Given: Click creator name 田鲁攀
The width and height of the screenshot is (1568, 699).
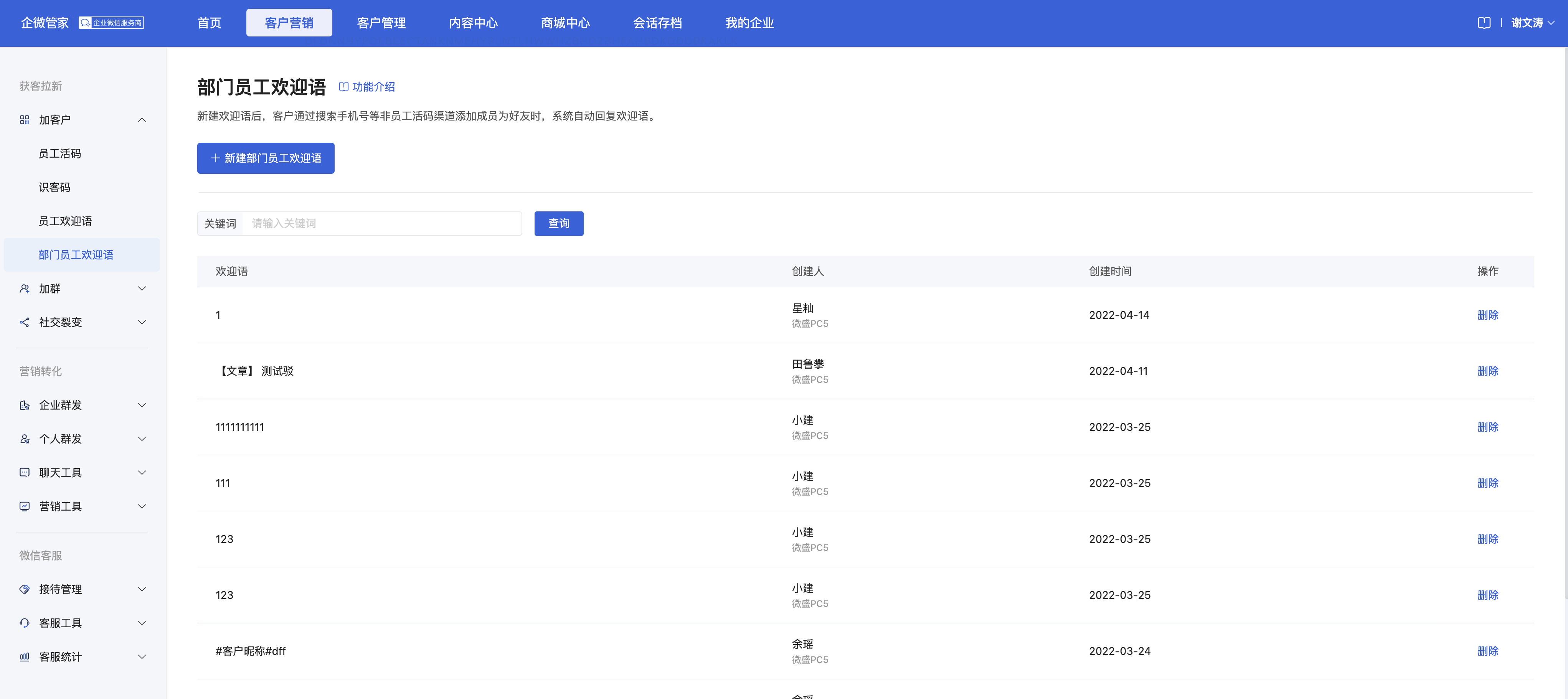Looking at the screenshot, I should (808, 364).
